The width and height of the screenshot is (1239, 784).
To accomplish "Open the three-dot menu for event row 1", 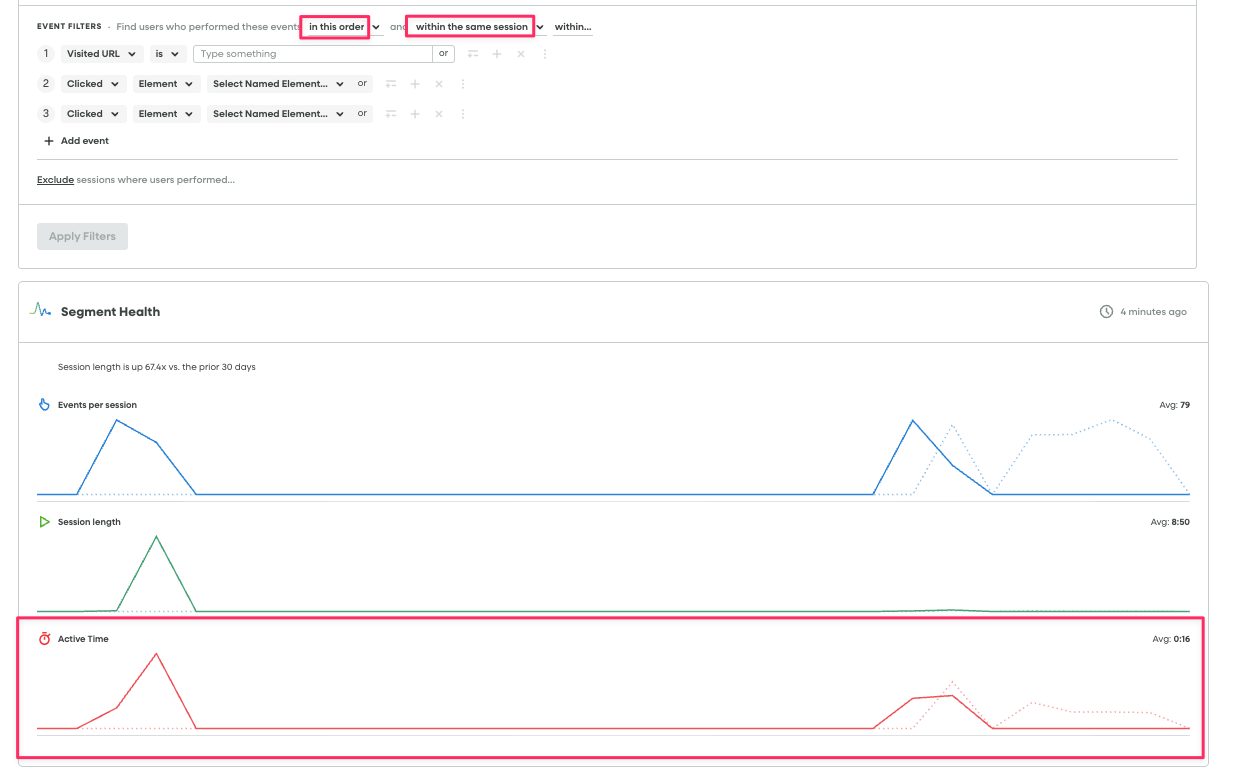I will pos(545,54).
